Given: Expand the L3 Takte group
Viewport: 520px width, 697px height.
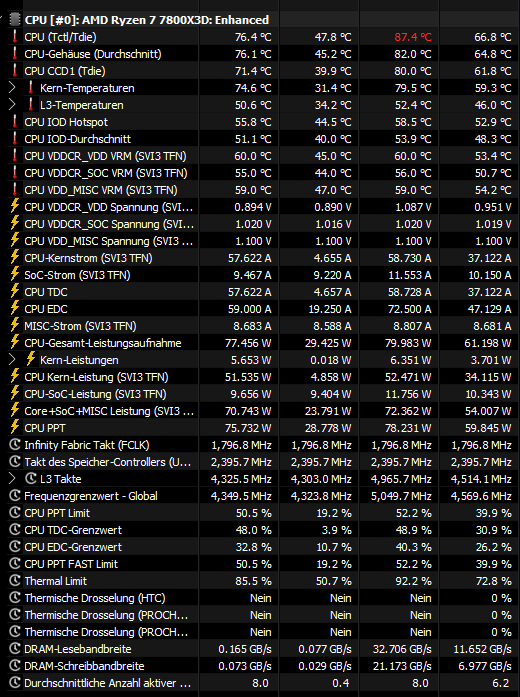Looking at the screenshot, I should 12,478.
